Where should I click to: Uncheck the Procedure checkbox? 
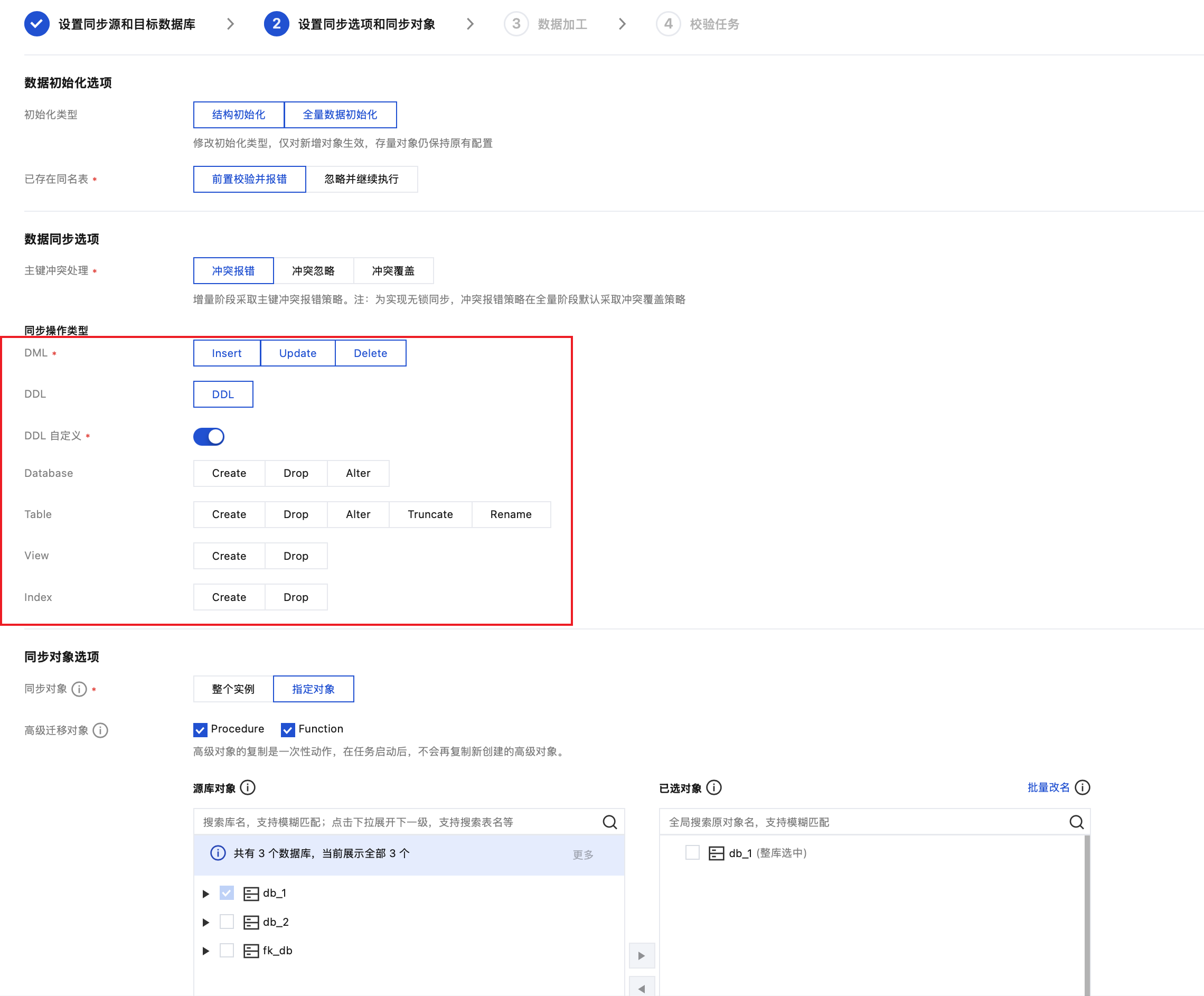point(200,729)
